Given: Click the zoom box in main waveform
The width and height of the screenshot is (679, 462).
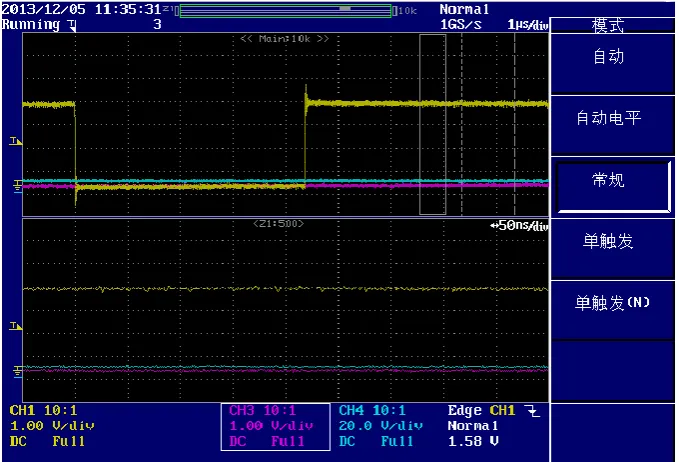Looking at the screenshot, I should click(x=433, y=124).
